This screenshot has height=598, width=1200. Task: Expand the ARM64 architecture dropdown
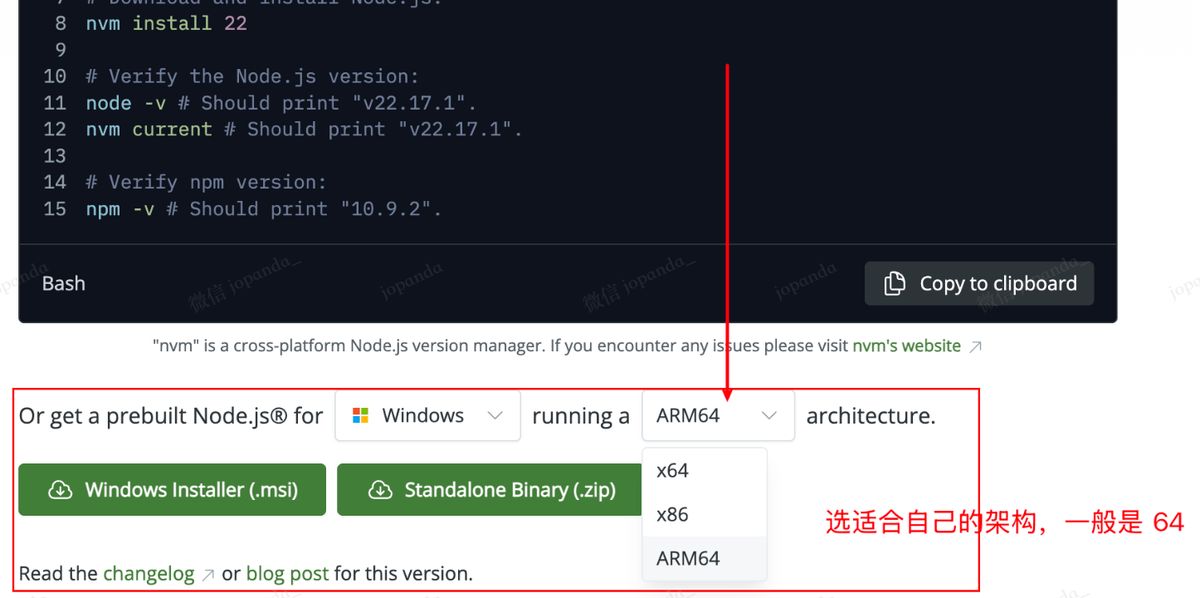click(717, 415)
